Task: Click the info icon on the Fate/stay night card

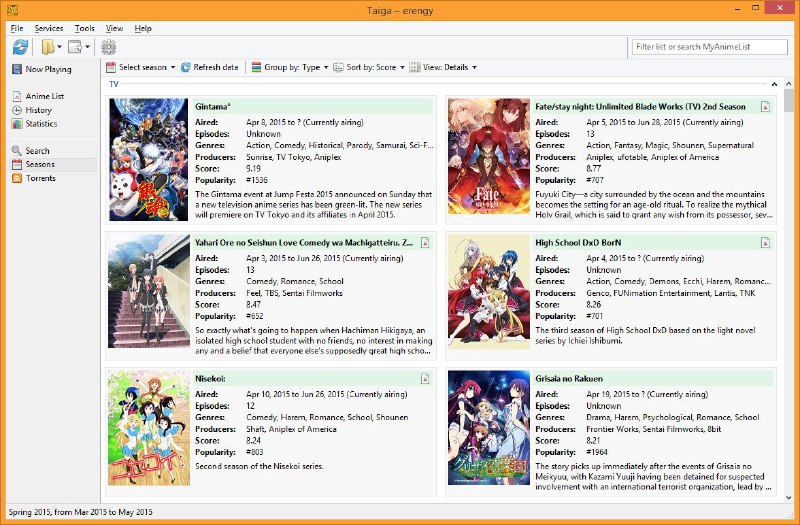Action: pos(765,106)
